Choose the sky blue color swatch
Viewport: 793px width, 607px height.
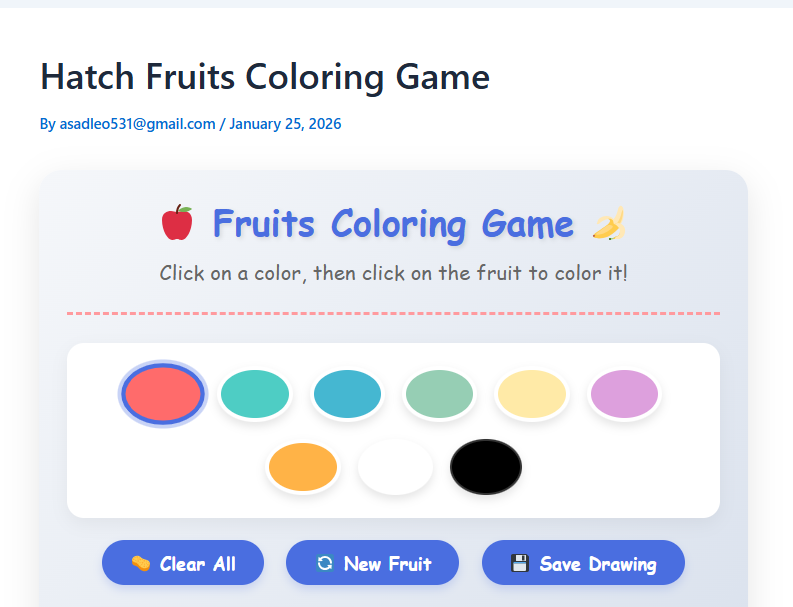click(347, 393)
